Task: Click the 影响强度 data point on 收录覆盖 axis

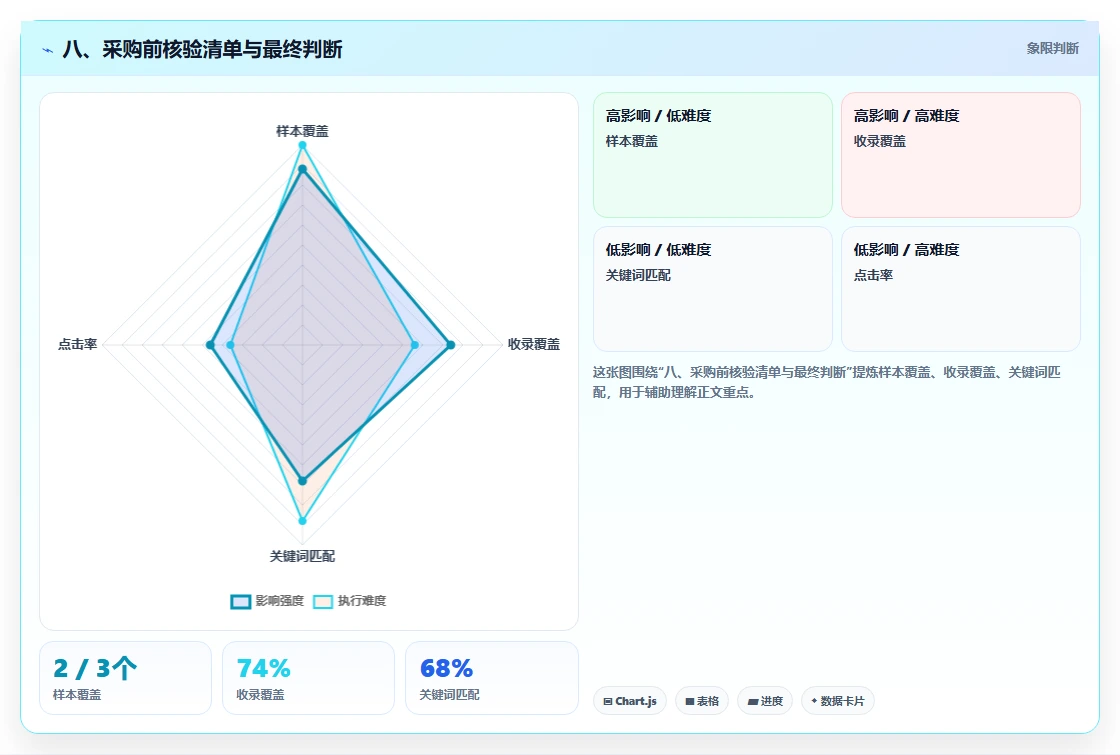Action: (x=450, y=345)
